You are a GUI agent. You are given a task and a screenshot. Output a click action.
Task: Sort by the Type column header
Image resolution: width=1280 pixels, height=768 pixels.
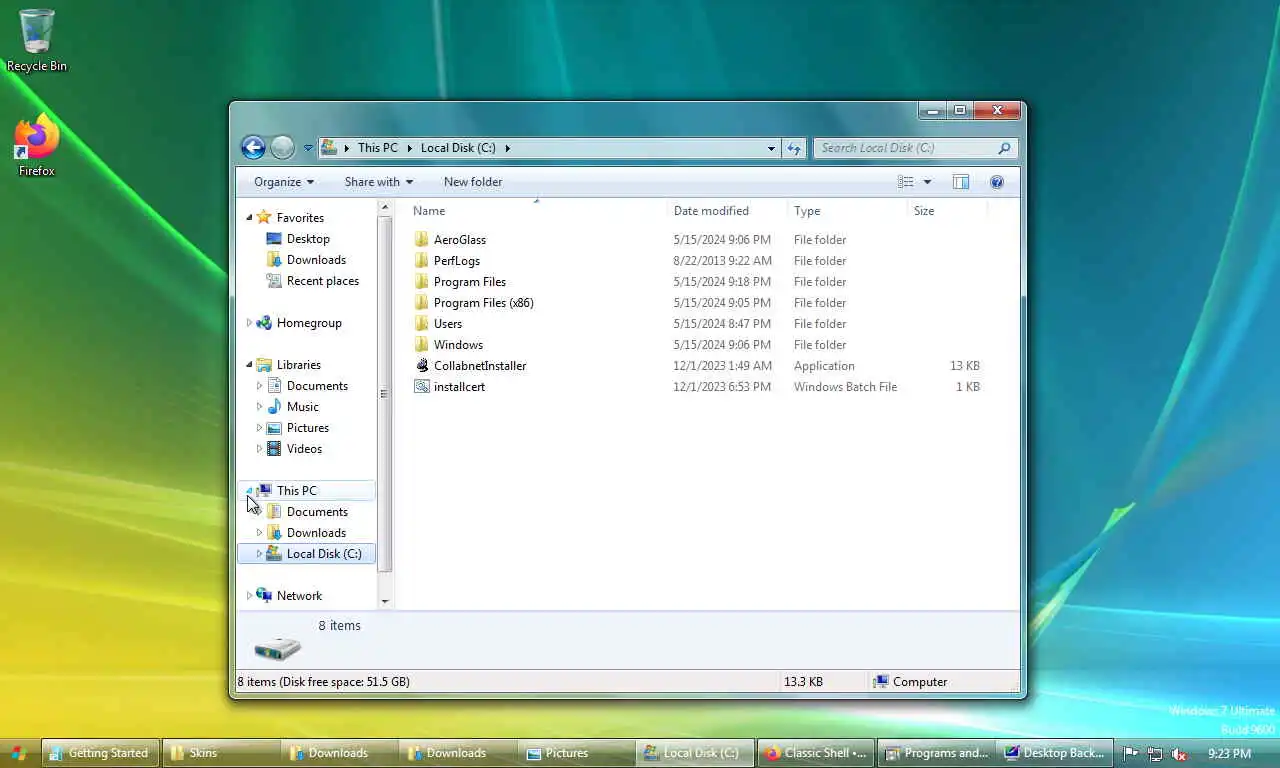807,211
